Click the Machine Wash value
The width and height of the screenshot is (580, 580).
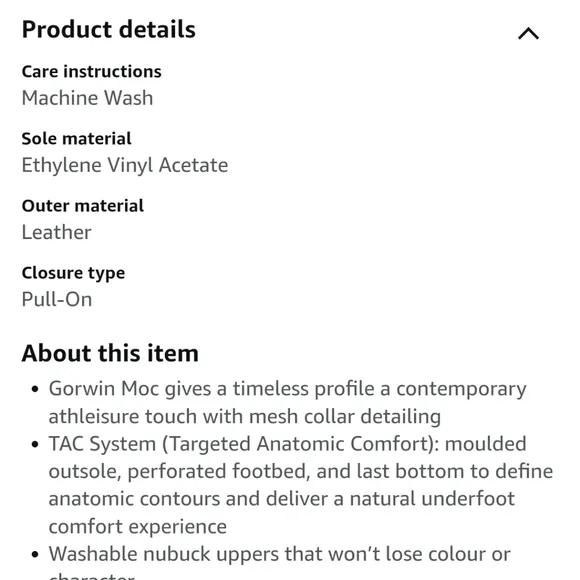(87, 98)
